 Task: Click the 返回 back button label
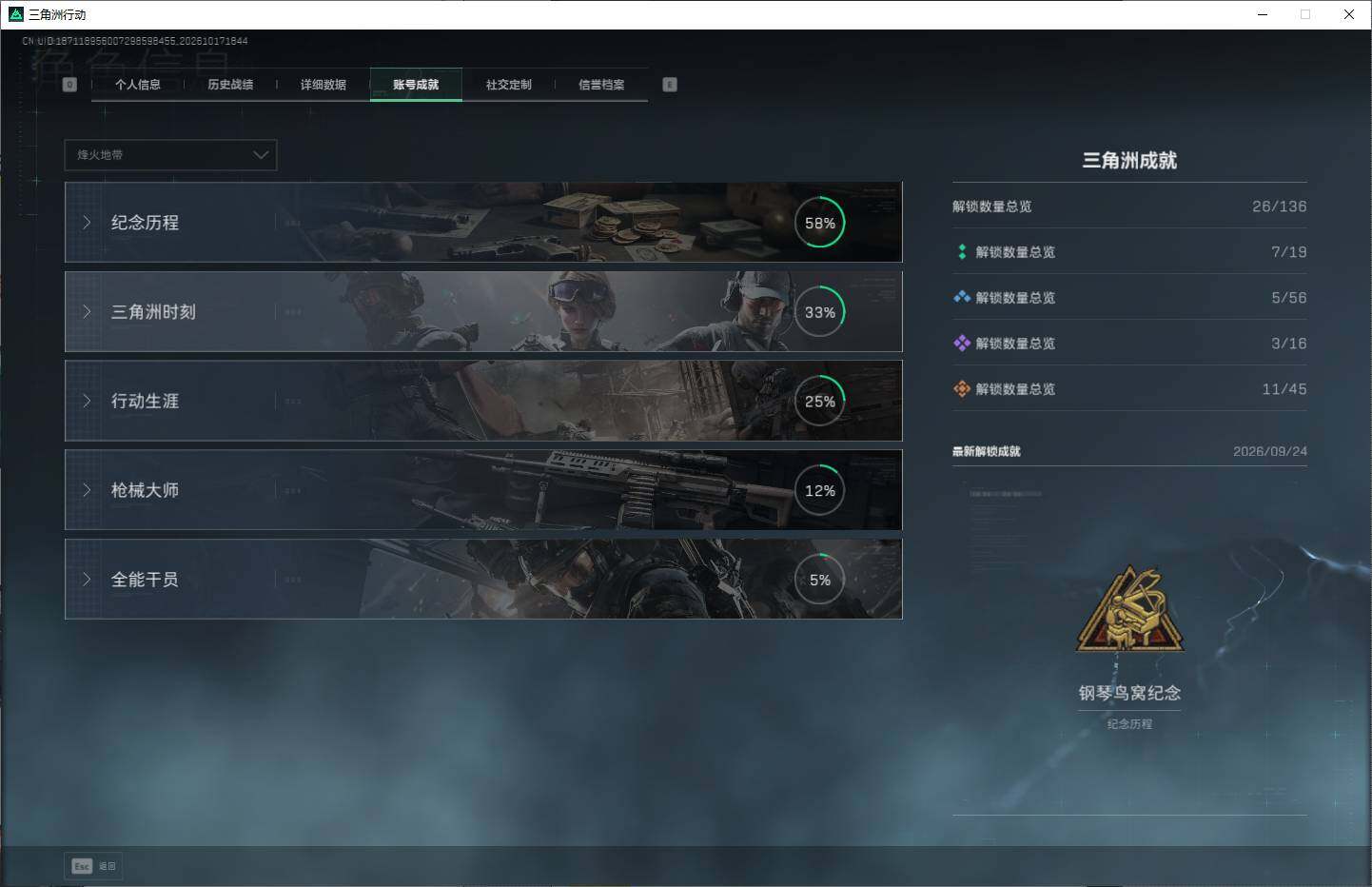coord(108,866)
